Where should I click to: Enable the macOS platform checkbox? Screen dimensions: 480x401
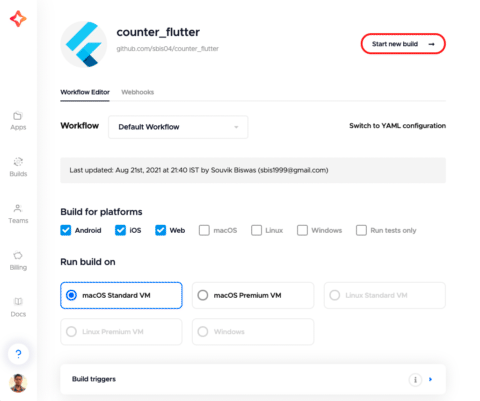click(204, 230)
